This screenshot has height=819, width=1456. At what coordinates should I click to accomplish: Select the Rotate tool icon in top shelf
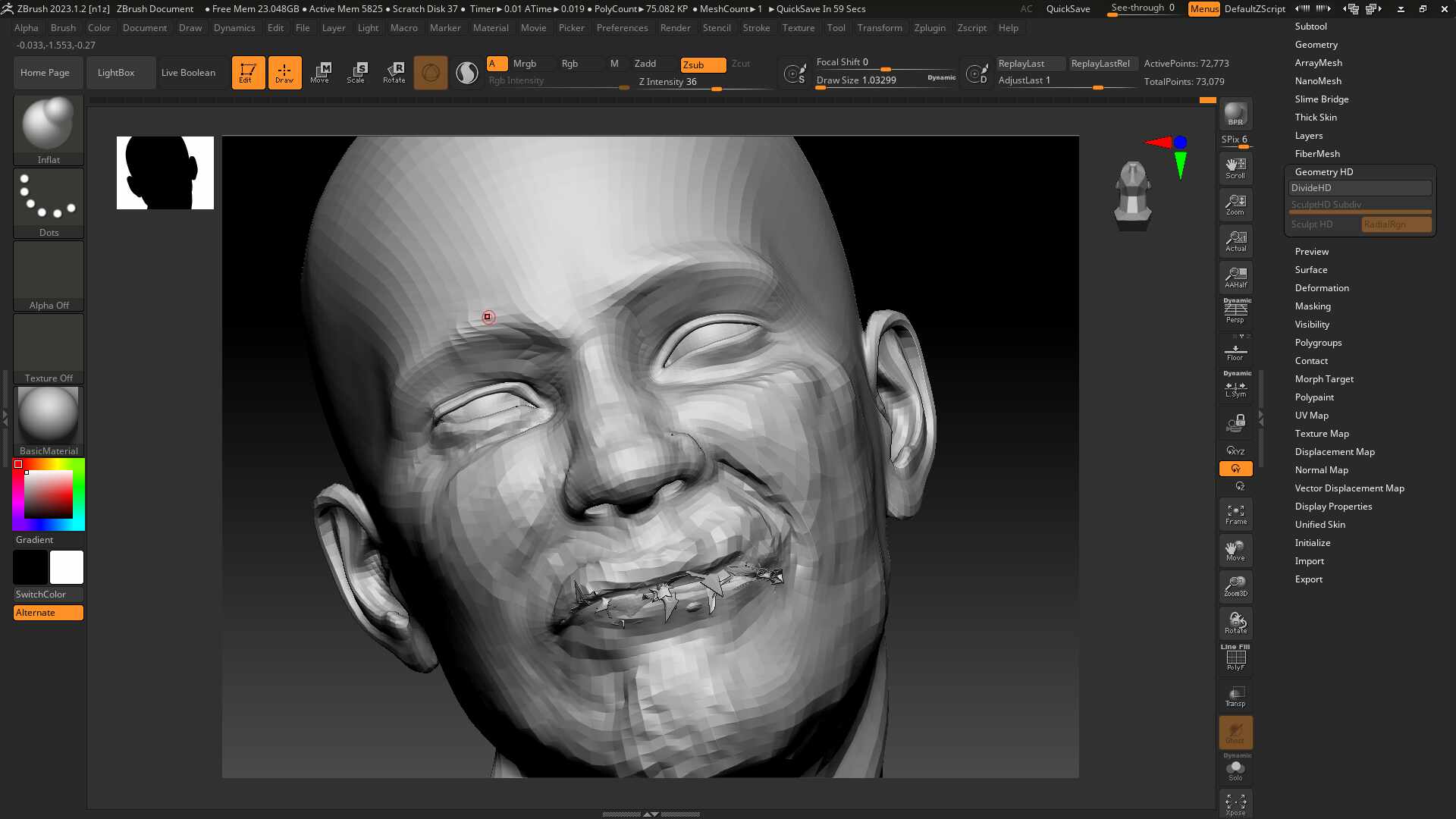point(394,72)
